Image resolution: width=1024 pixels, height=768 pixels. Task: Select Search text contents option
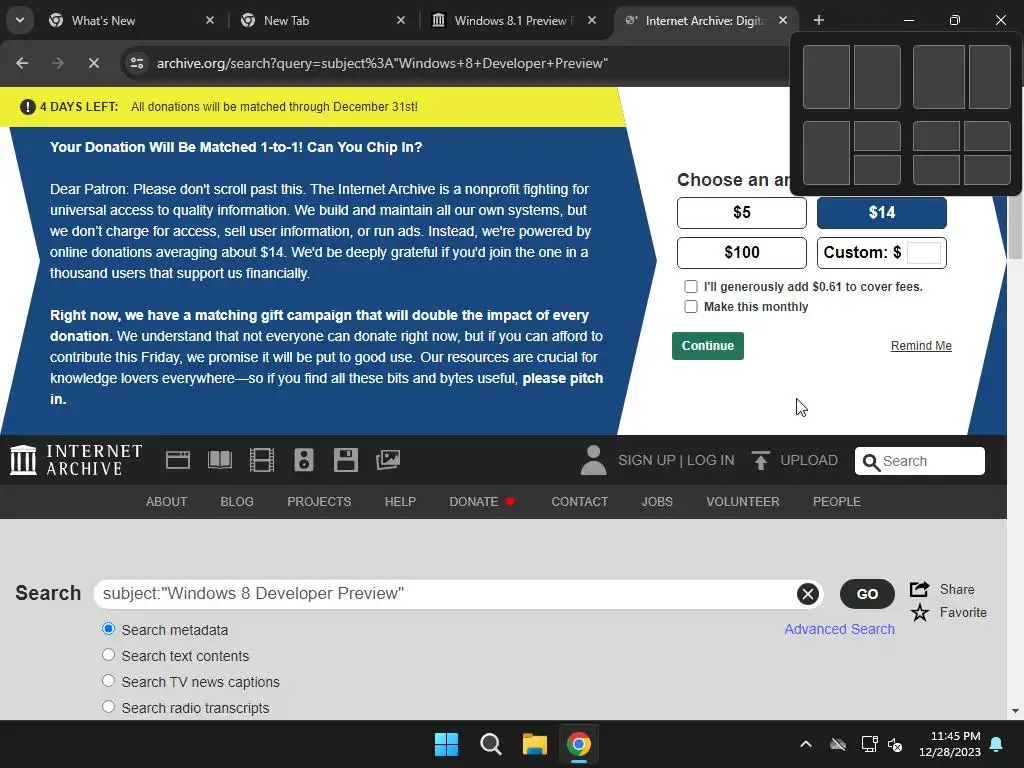[x=108, y=655]
